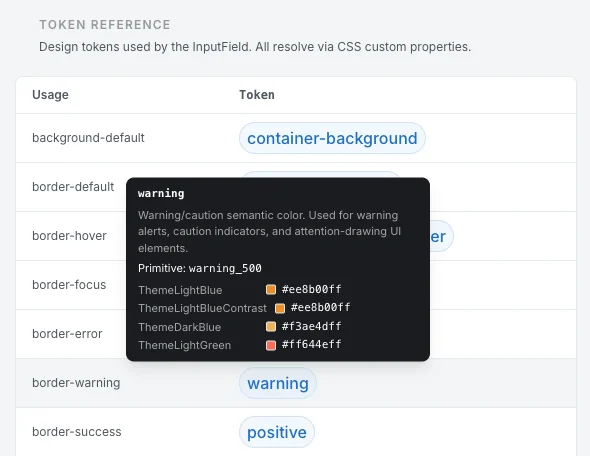Click hex value #ff644eff

[312, 344]
